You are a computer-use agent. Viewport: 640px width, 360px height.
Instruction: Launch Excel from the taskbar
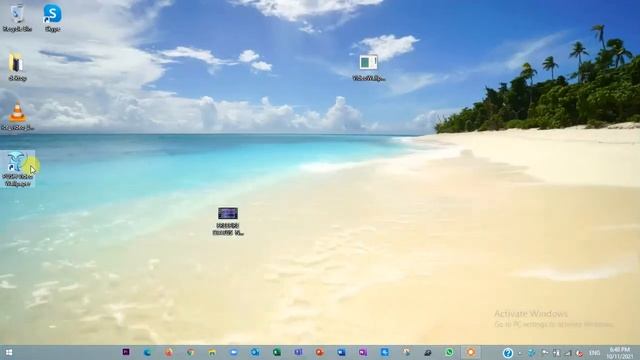click(277, 352)
